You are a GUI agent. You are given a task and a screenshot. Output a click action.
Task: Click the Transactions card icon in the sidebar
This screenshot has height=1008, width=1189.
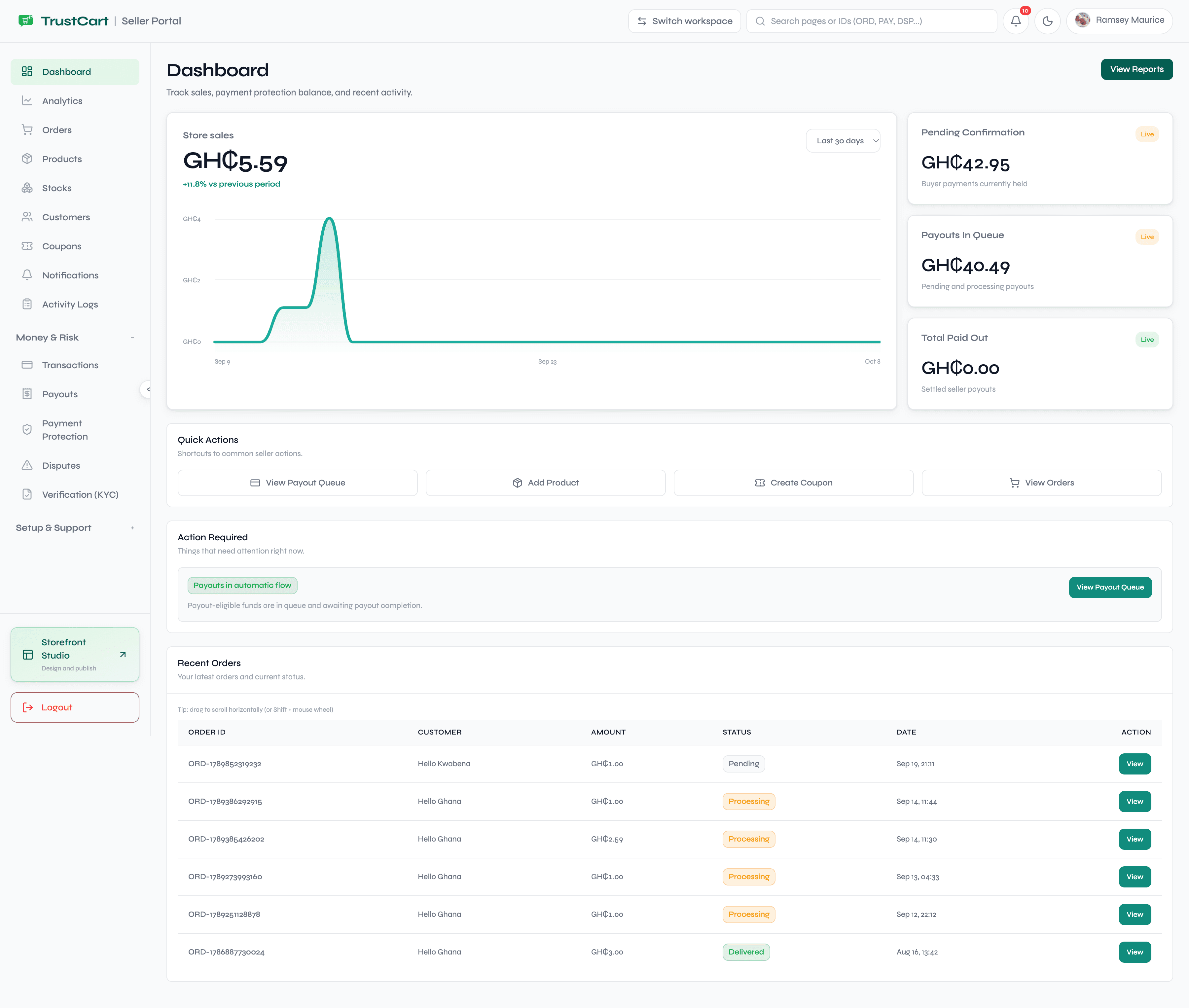pyautogui.click(x=27, y=365)
